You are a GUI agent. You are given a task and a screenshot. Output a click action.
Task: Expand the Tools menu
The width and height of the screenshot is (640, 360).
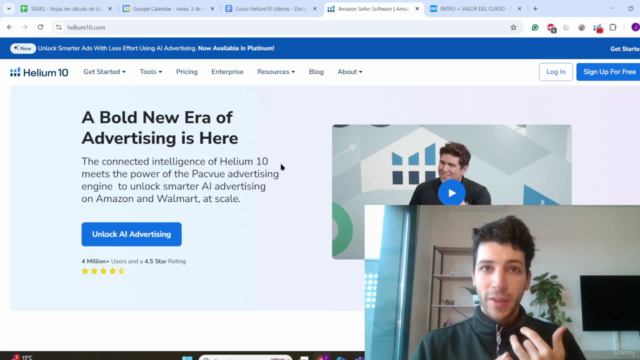point(151,72)
